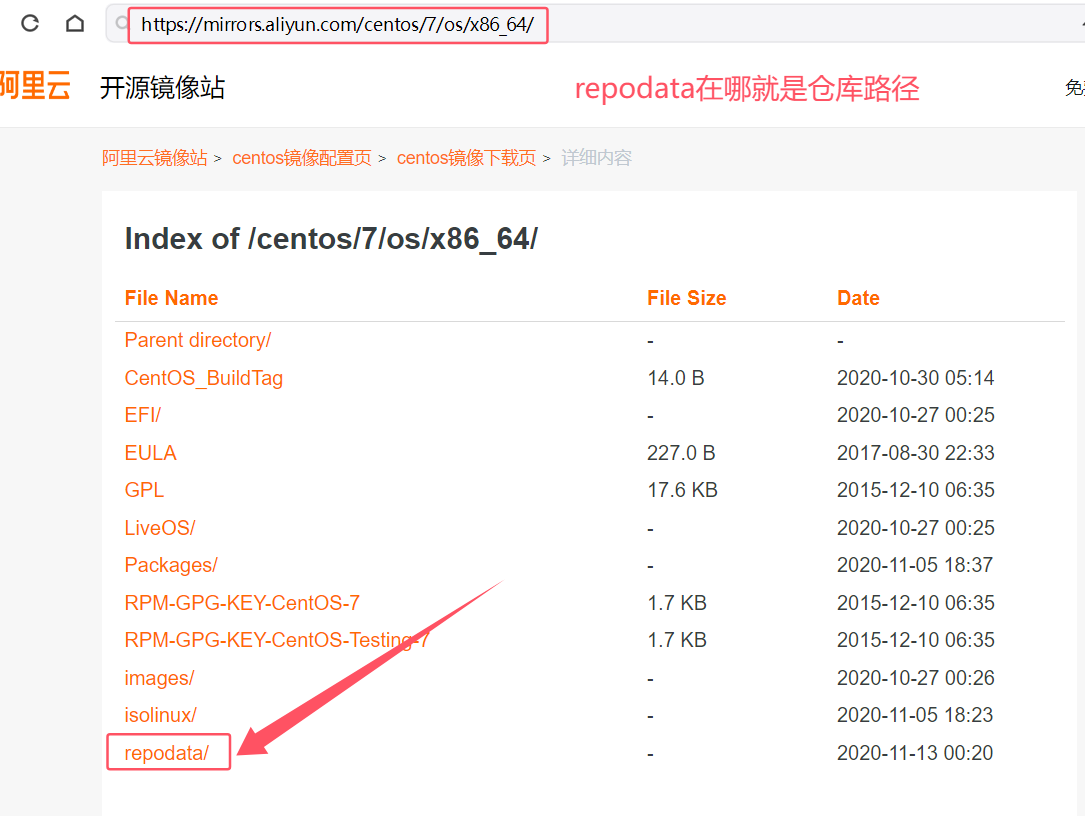Select the date 2020-11-13 00:20
Image resolution: width=1085 pixels, height=816 pixels.
point(915,752)
